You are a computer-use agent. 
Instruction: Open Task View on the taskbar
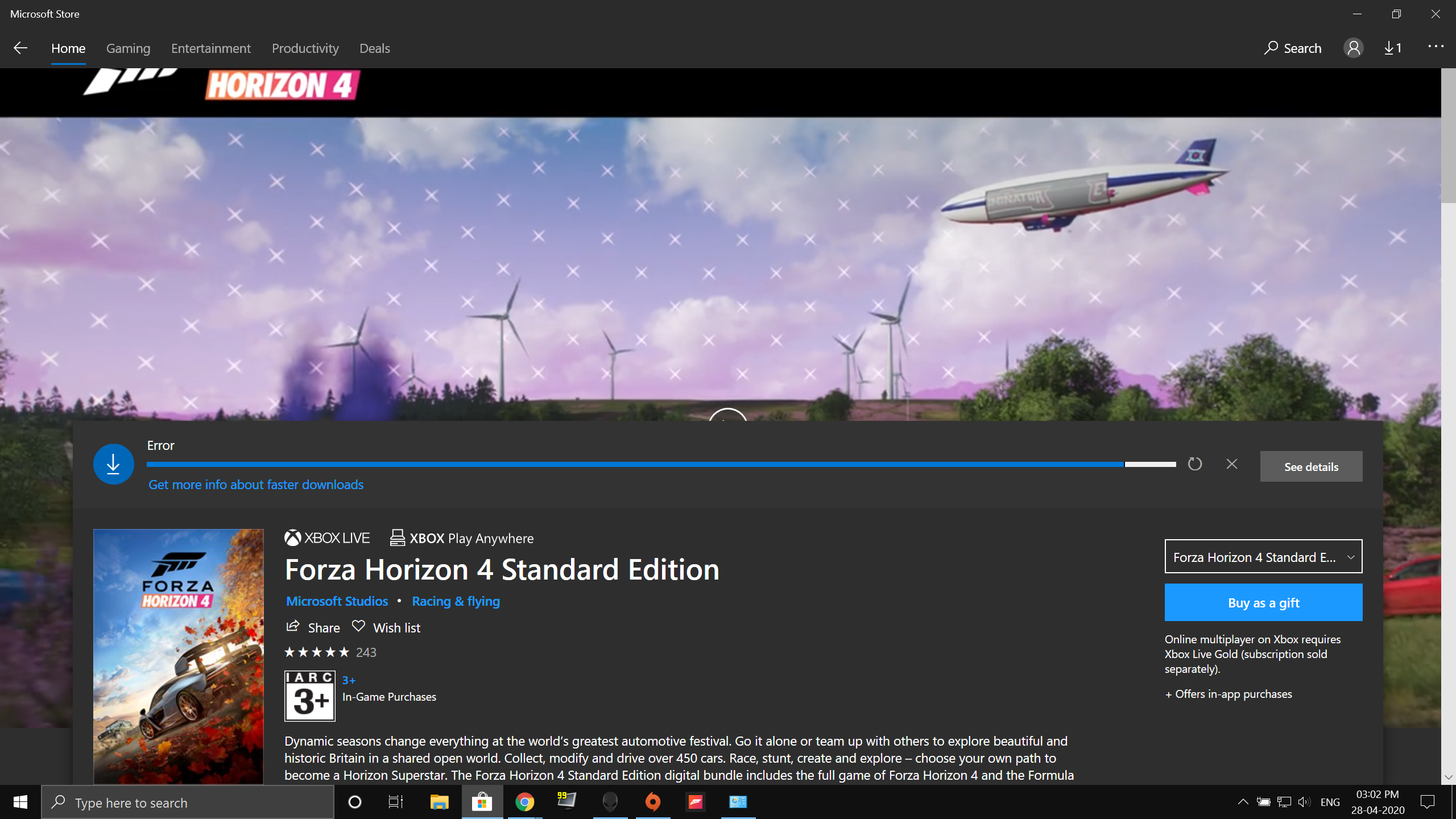(x=396, y=802)
